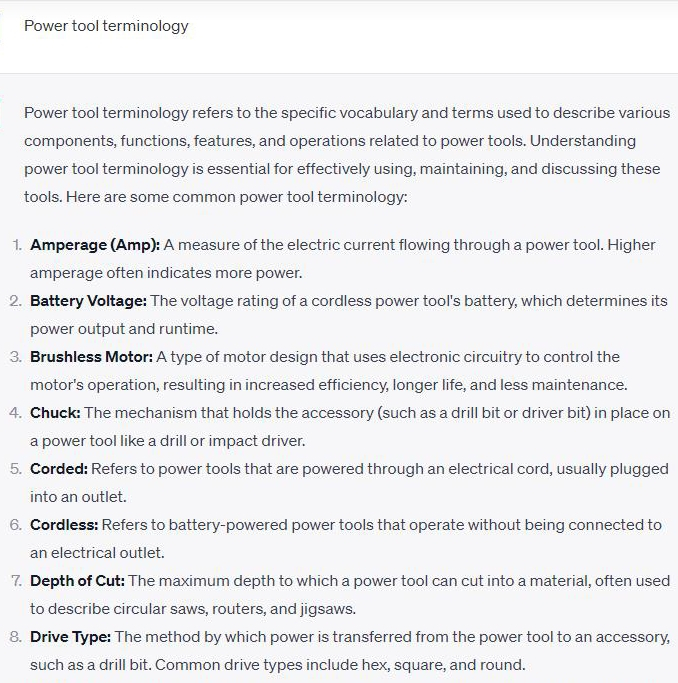Click the "an electrical outlet" line under Cordless
Image resolution: width=678 pixels, height=683 pixels.
pyautogui.click(x=97, y=552)
